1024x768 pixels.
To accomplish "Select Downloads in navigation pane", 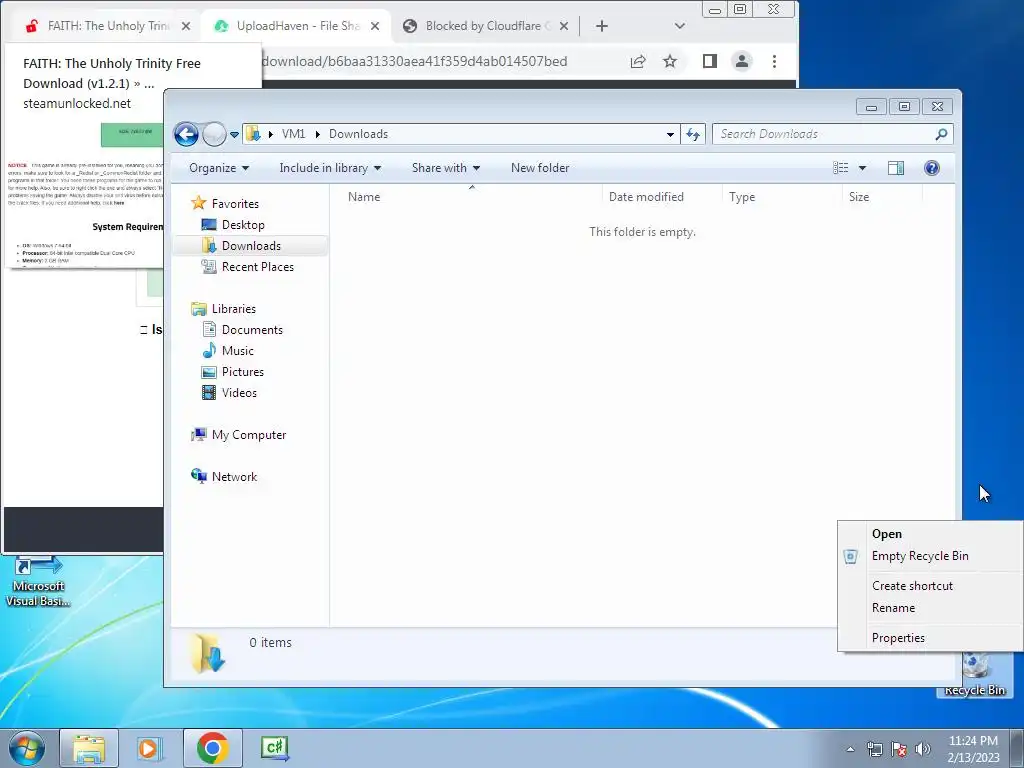I will point(251,246).
